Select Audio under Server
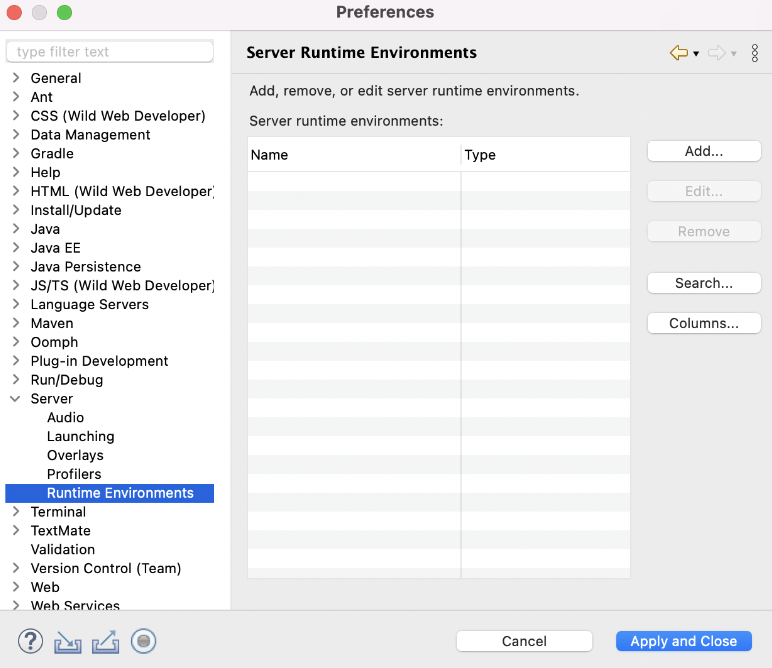The image size is (772, 668). [65, 417]
